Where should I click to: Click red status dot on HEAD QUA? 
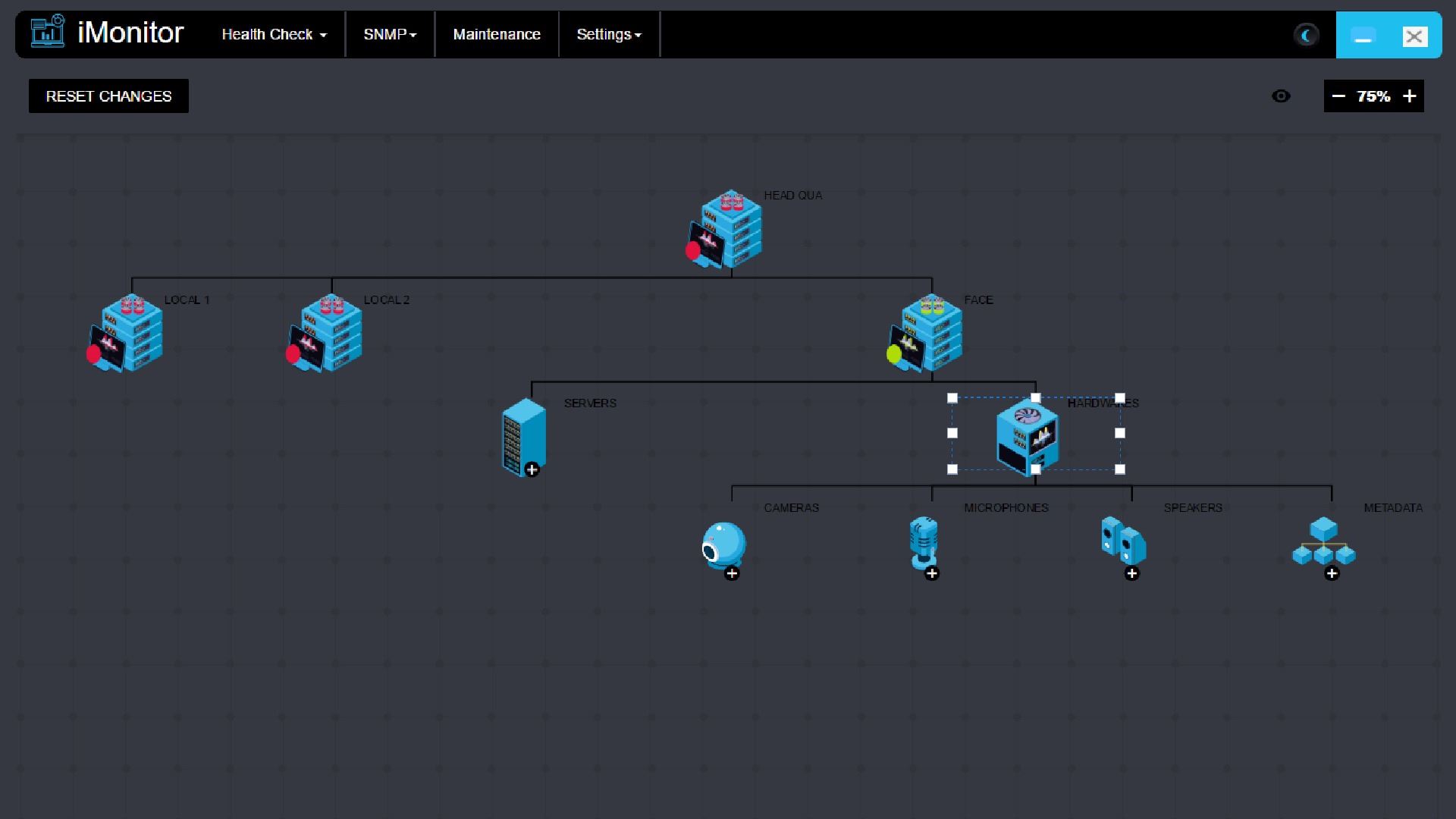click(693, 251)
